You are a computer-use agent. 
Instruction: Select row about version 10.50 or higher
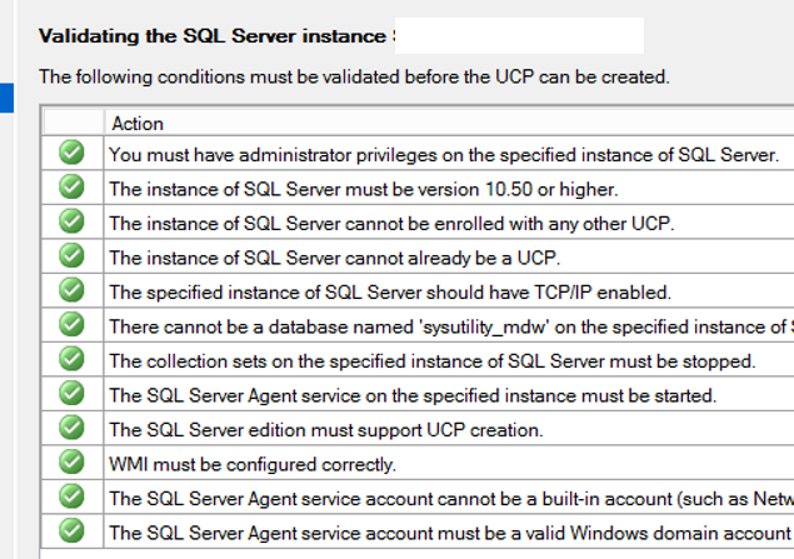pyautogui.click(x=418, y=187)
